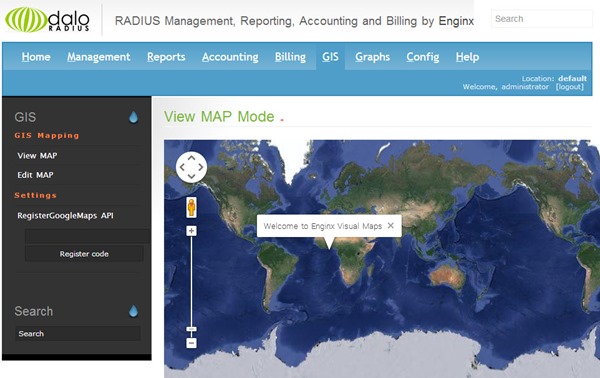
Task: Open the Accounting section
Action: click(230, 57)
